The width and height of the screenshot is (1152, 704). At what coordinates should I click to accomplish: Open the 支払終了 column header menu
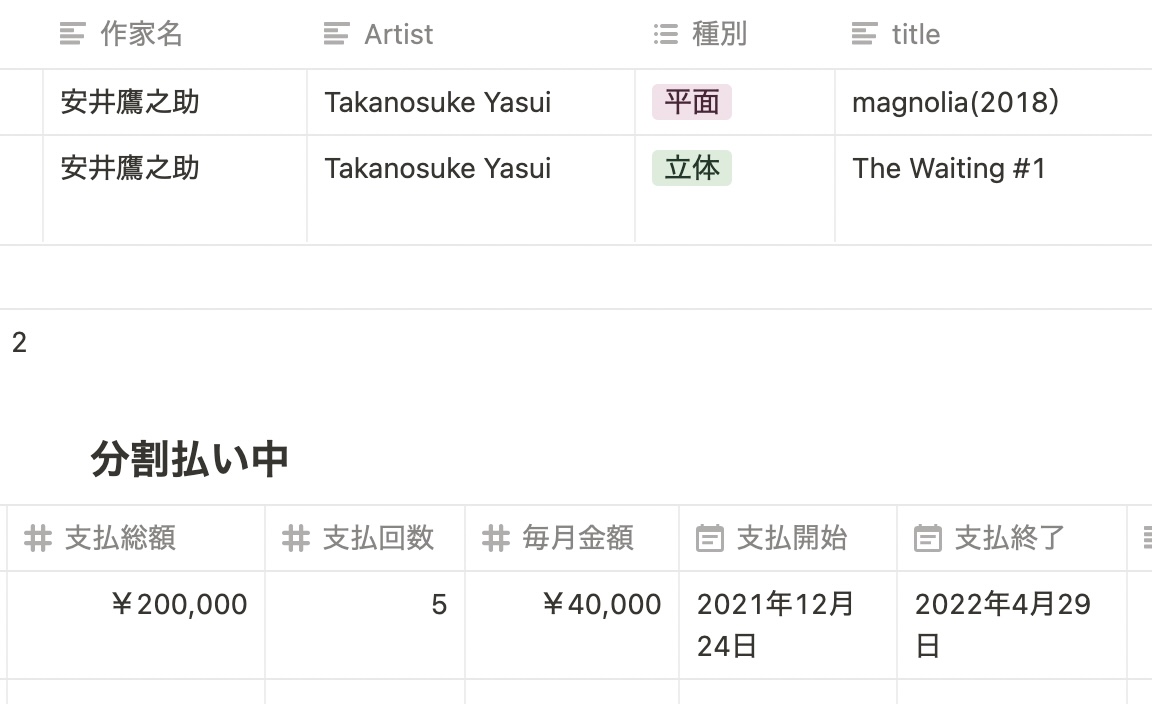click(1012, 538)
